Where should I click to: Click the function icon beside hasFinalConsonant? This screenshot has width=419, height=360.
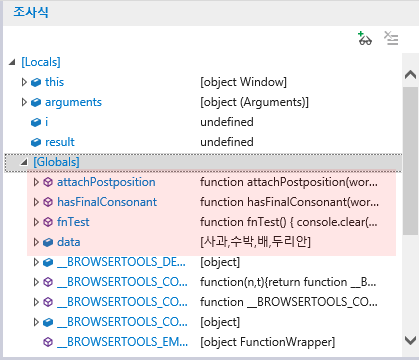[x=48, y=202]
